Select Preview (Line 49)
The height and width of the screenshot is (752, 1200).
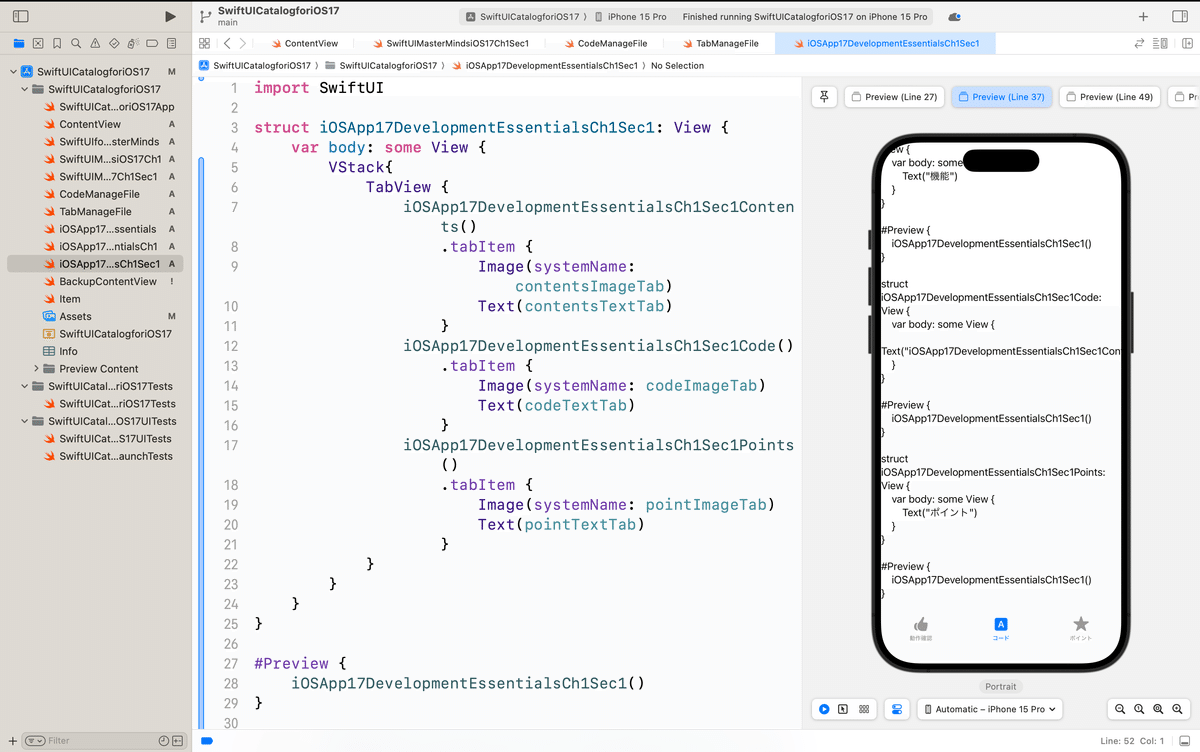point(1109,97)
